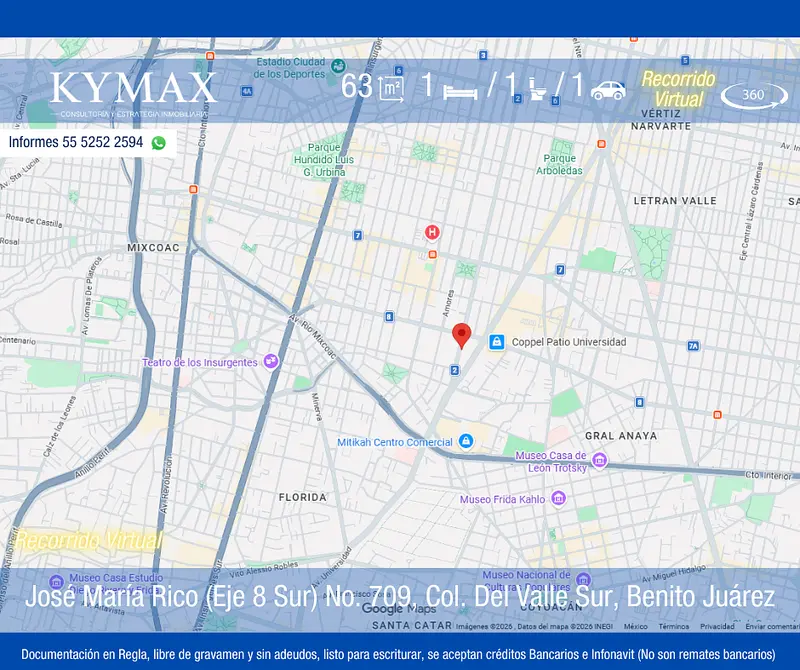Click the 7A route shield

coord(693,346)
